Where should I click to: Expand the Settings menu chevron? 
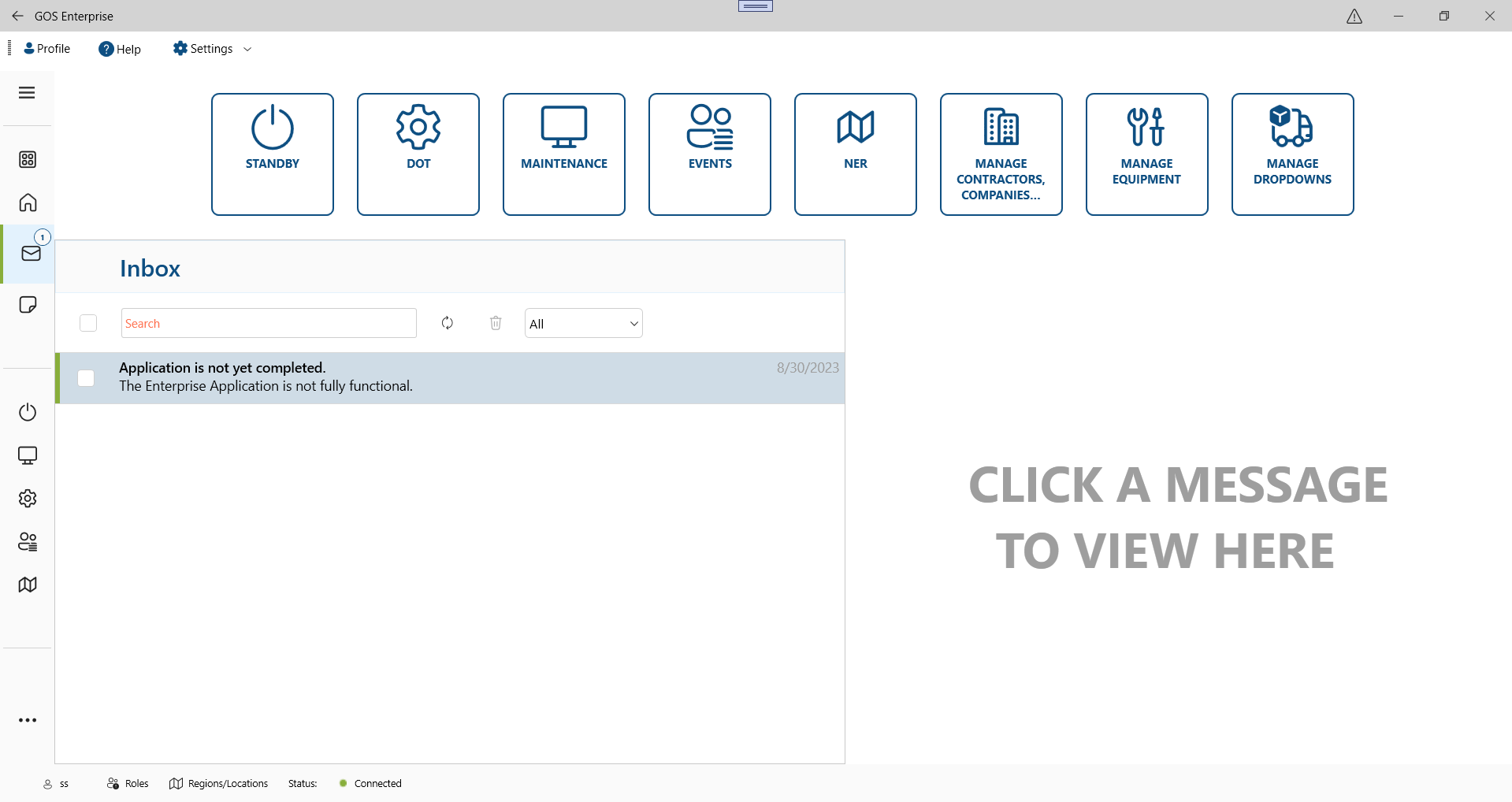click(x=247, y=49)
